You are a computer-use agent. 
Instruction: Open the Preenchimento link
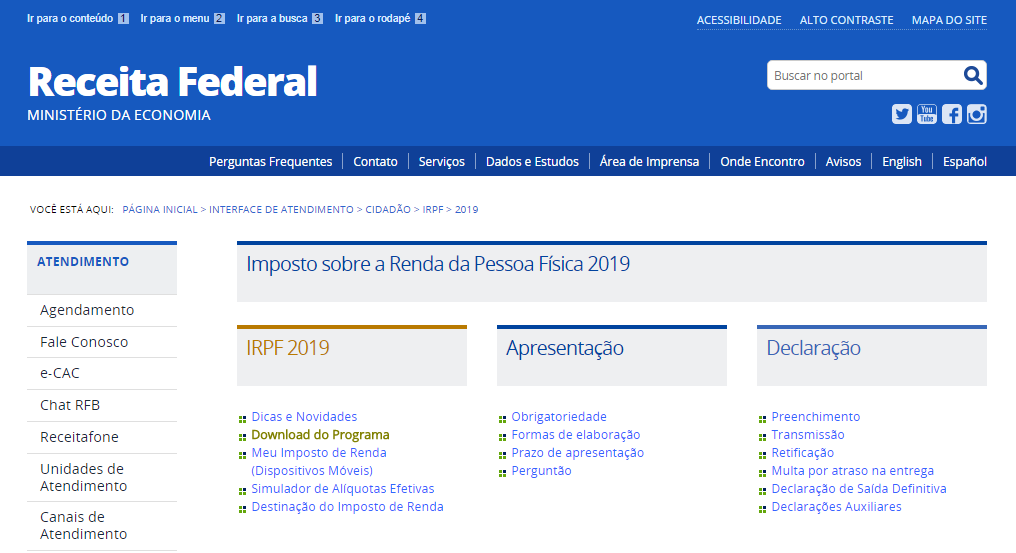click(815, 417)
